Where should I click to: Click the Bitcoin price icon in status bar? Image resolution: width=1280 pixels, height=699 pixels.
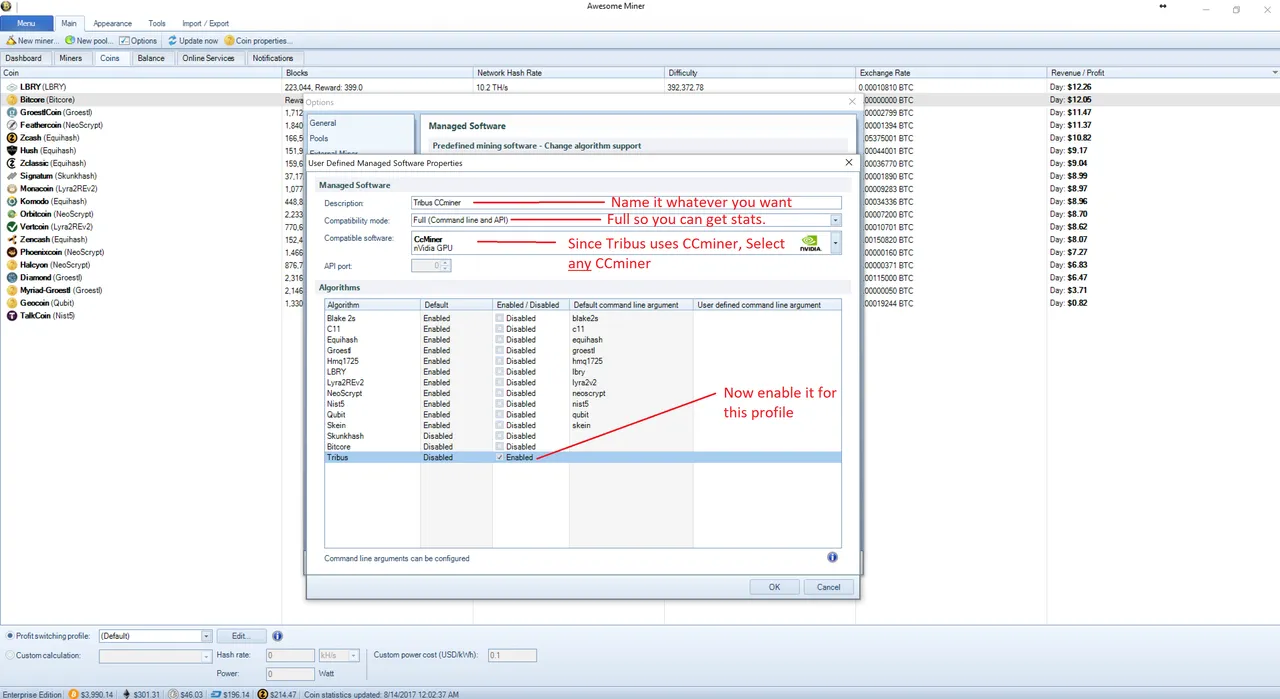coord(72,694)
